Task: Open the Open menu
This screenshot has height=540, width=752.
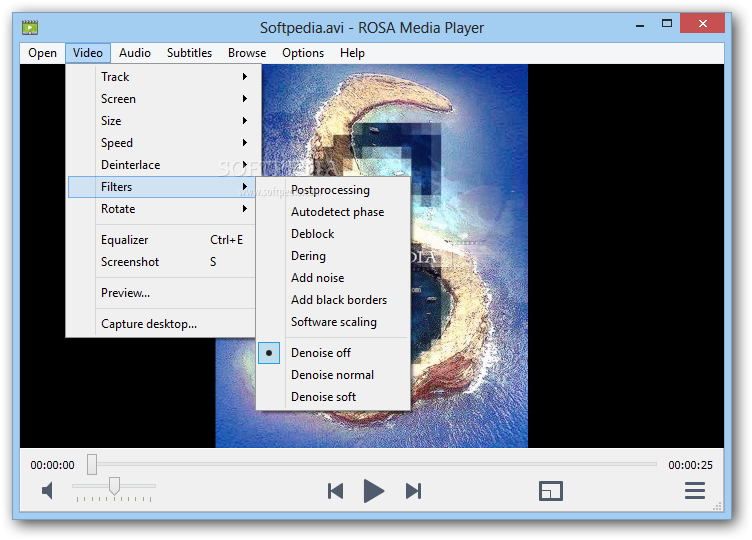Action: [42, 53]
